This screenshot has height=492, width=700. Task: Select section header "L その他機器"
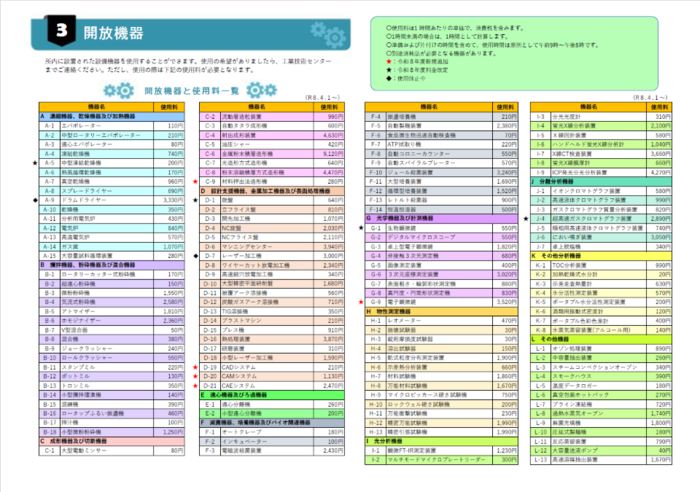click(x=601, y=340)
